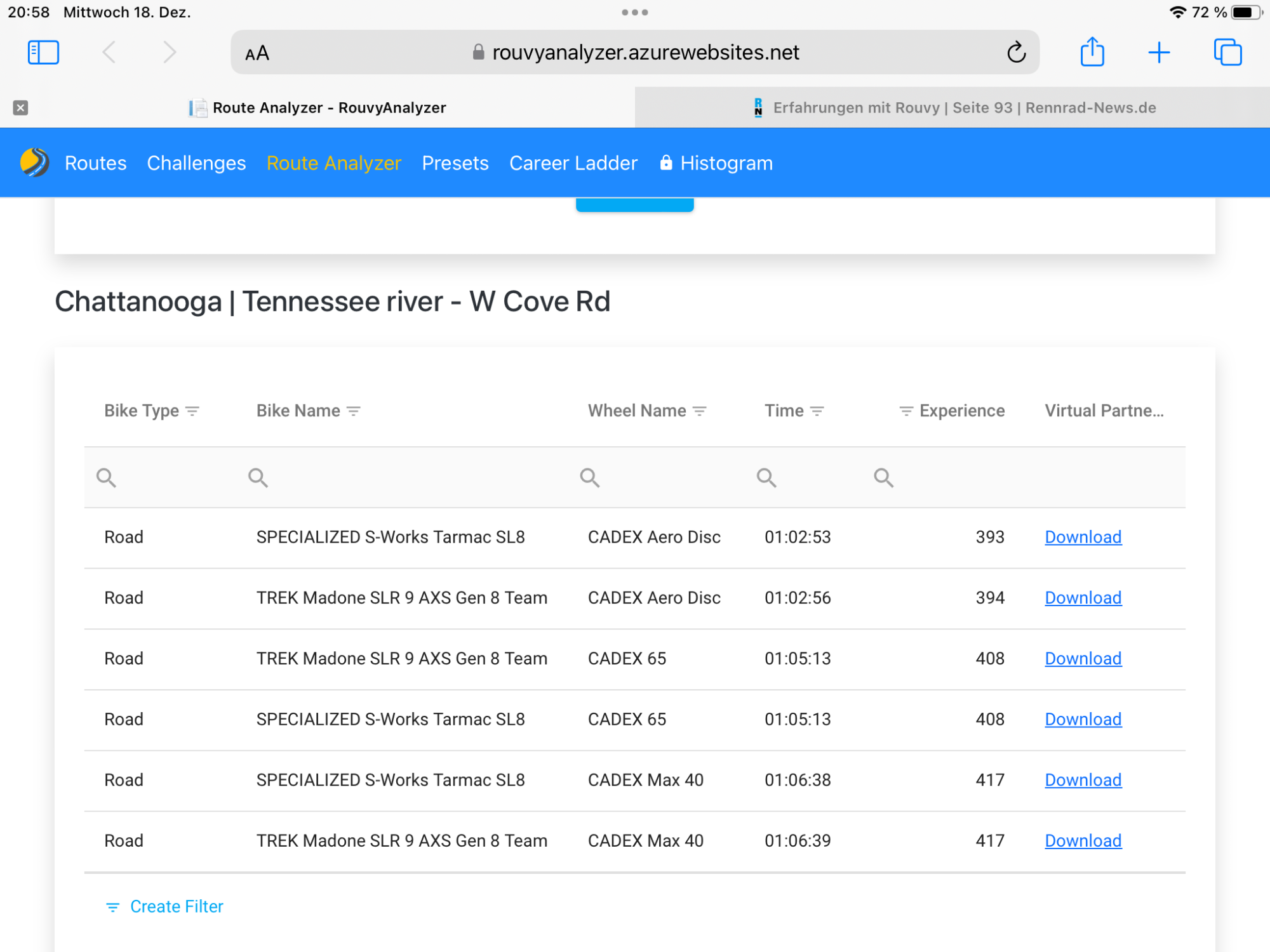
Task: Download partner for 01:06:38 row
Action: (1083, 780)
